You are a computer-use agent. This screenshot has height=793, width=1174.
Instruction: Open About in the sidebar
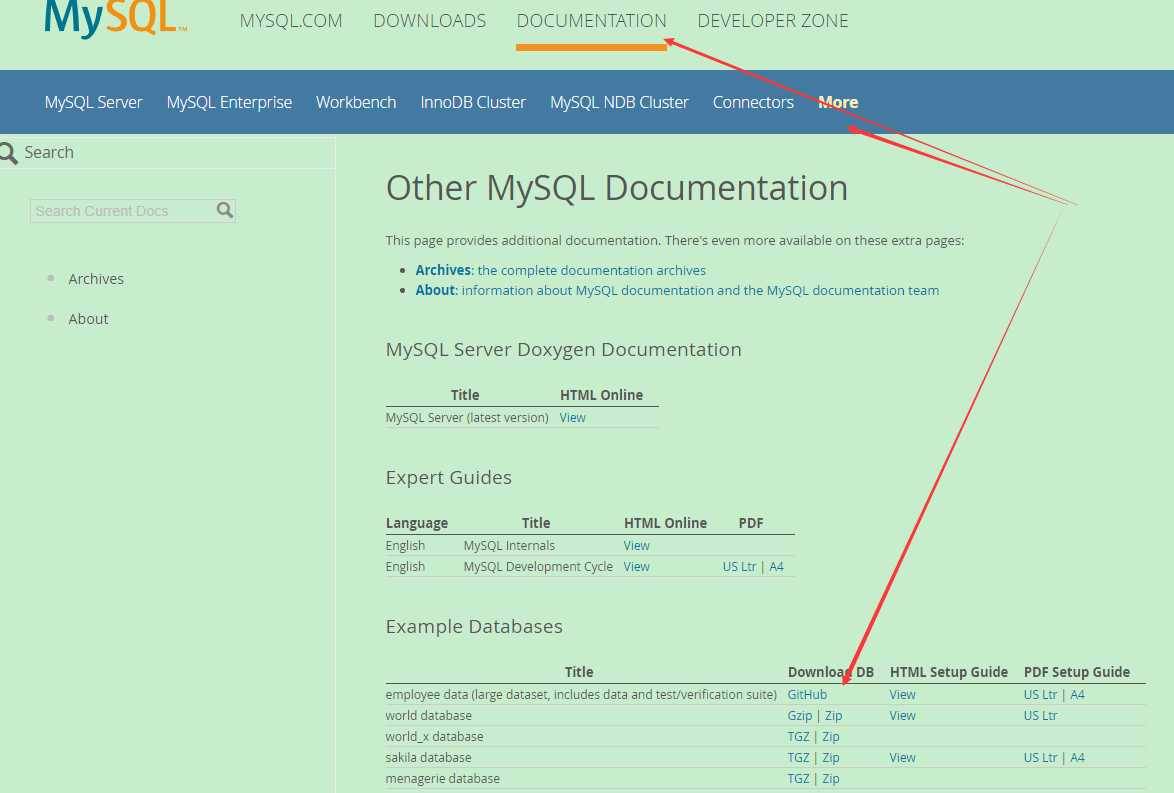(x=88, y=319)
